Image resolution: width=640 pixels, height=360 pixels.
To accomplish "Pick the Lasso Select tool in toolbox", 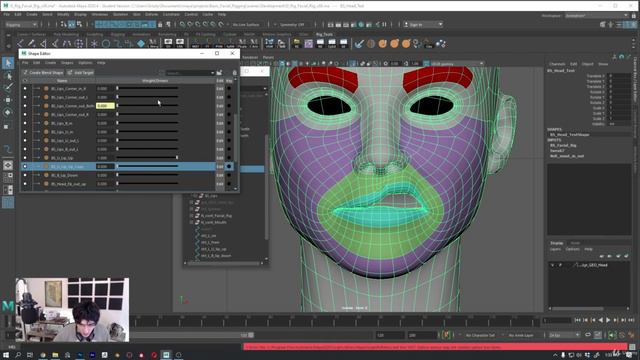I will coord(8,76).
